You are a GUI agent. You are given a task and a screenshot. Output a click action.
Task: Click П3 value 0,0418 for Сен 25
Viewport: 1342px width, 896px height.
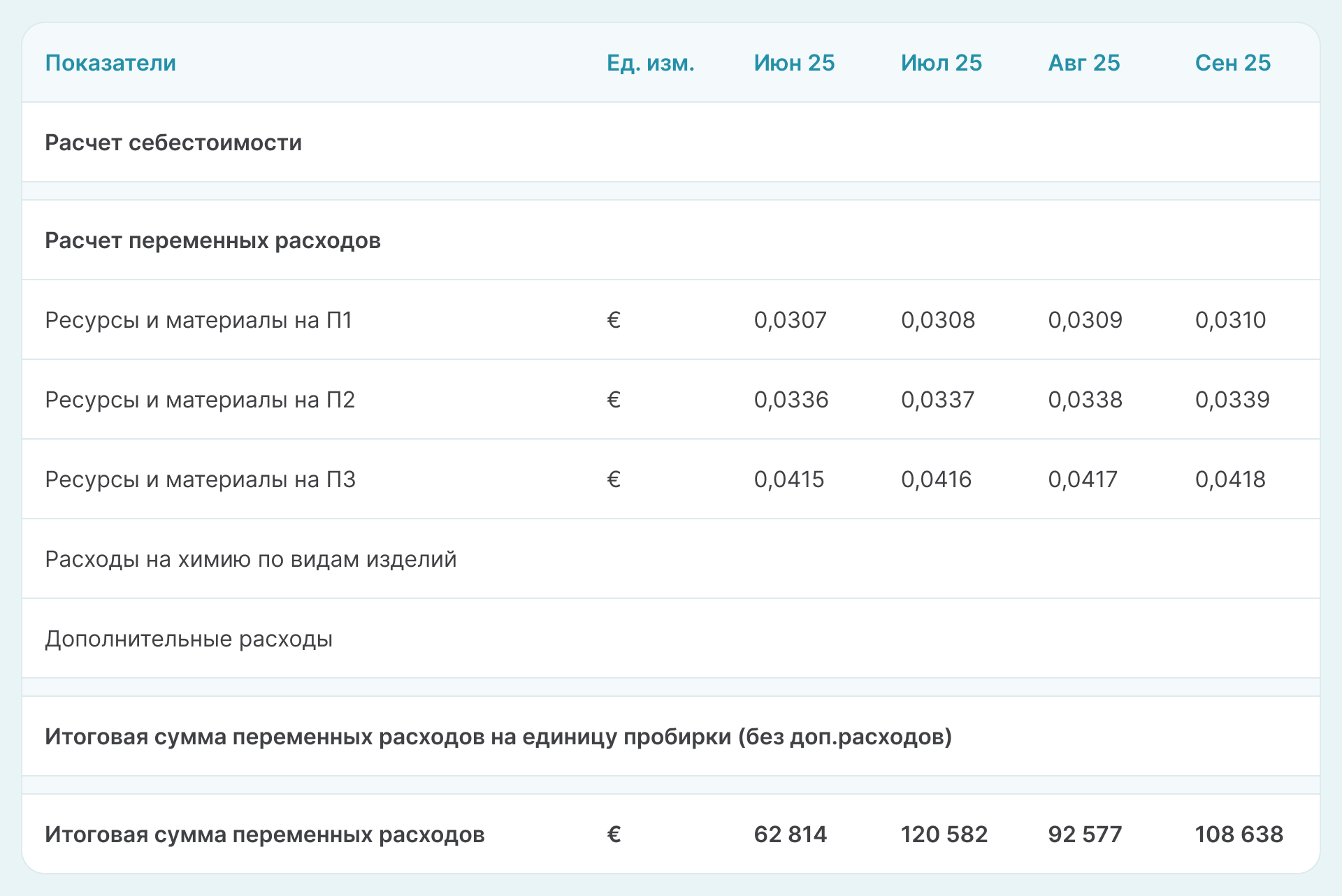1230,479
